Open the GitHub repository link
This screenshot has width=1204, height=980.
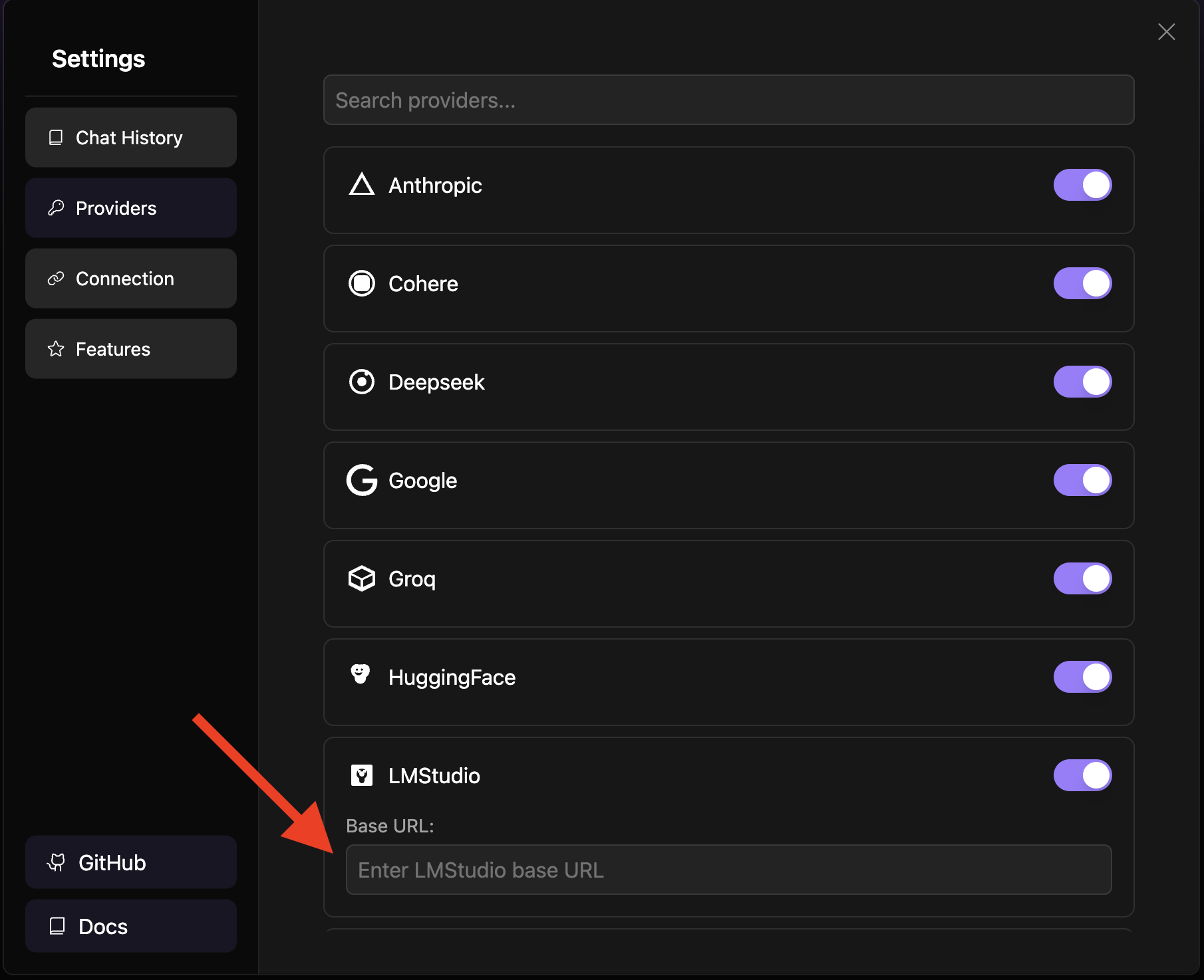130,862
